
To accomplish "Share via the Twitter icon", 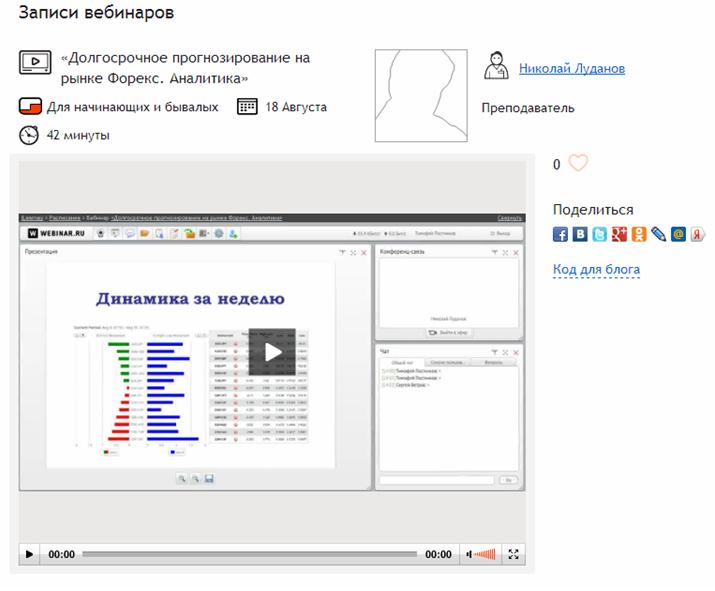I will tap(599, 234).
